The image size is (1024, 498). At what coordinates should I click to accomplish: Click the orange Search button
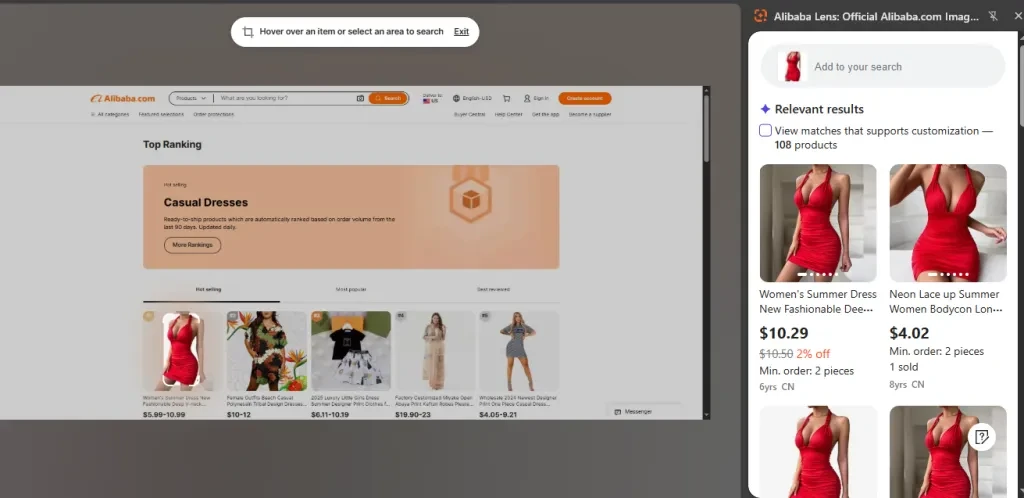coord(388,99)
